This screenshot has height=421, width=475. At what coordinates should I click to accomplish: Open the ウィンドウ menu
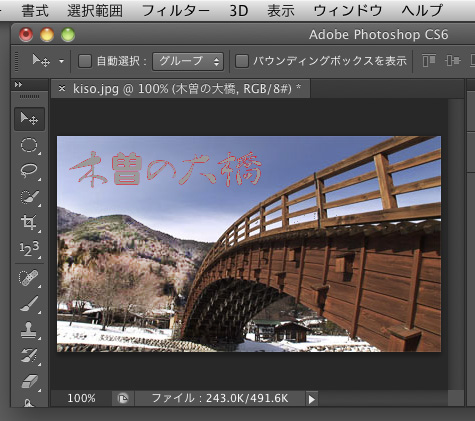[348, 11]
